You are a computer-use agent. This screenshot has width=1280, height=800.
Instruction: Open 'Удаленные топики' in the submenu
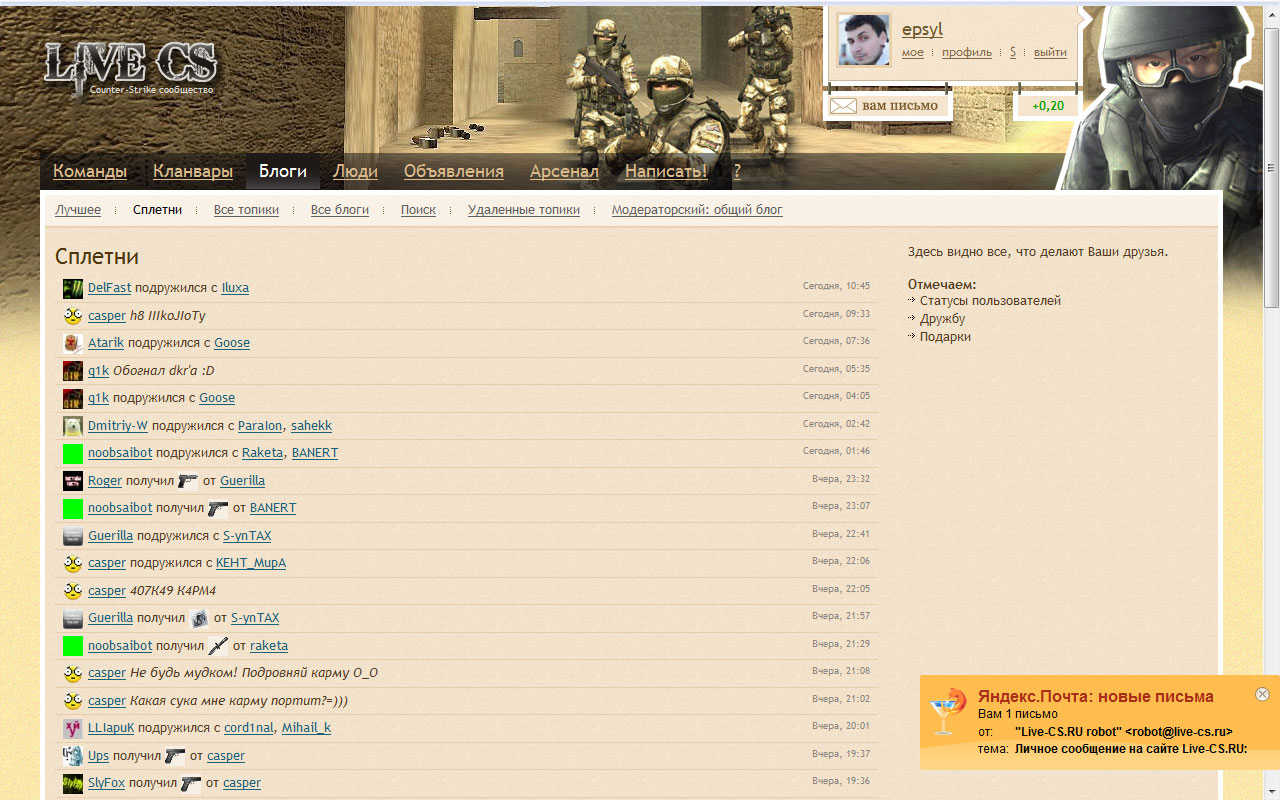[523, 210]
